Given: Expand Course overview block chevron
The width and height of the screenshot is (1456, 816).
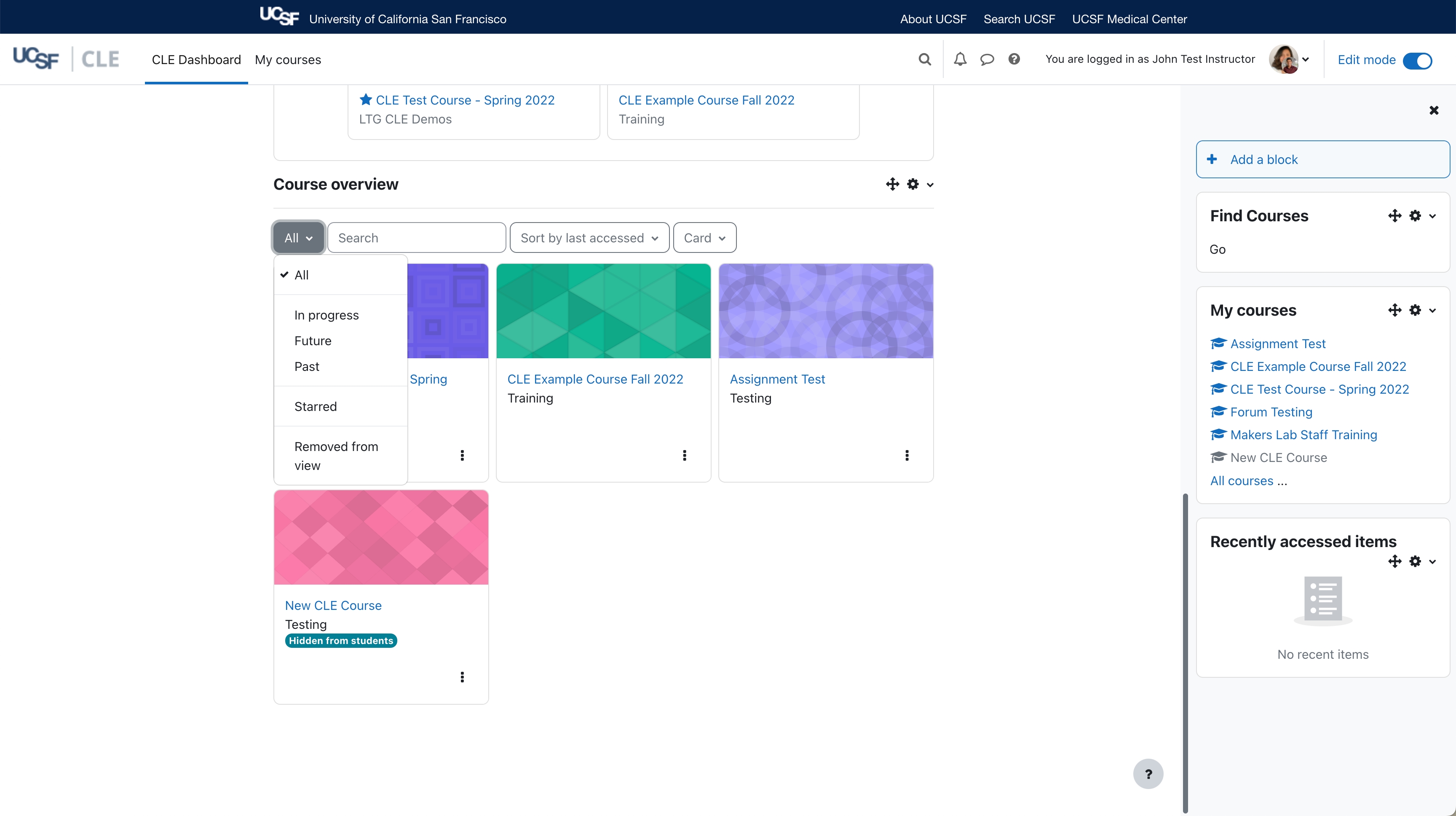Looking at the screenshot, I should (930, 185).
